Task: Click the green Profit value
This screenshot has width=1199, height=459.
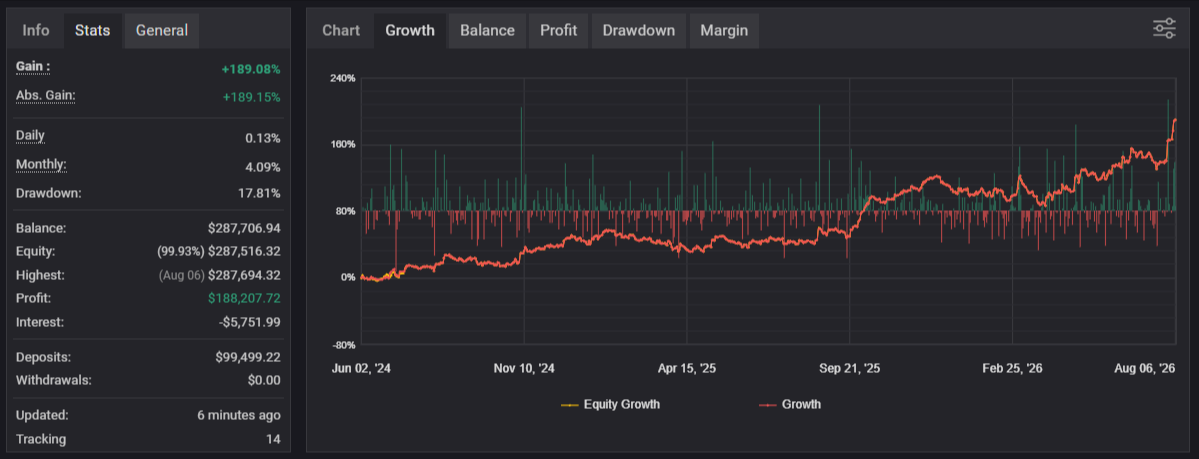Action: coord(244,298)
